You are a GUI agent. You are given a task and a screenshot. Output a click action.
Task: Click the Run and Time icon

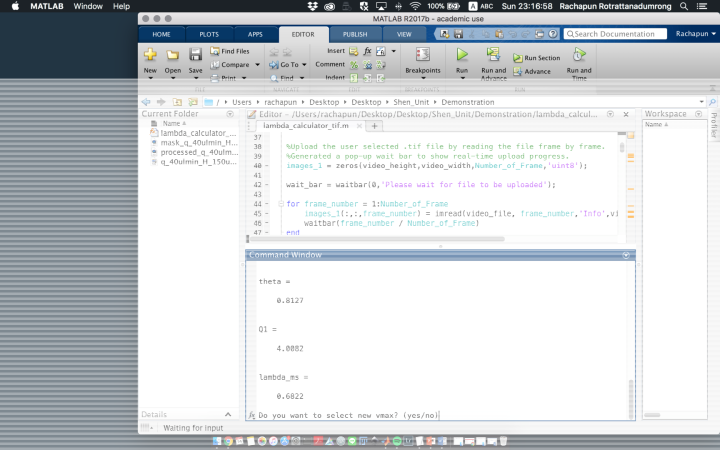579,55
